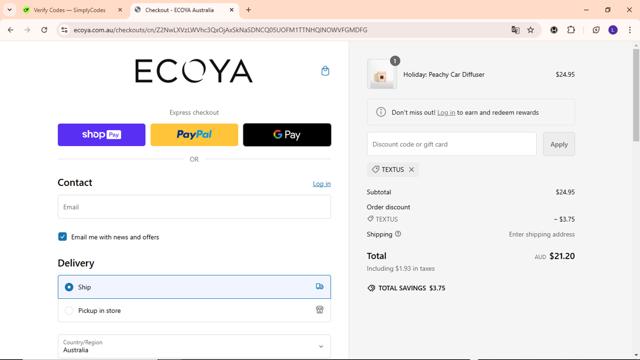Toggle Email me with news and offers
The image size is (640, 360).
[62, 237]
